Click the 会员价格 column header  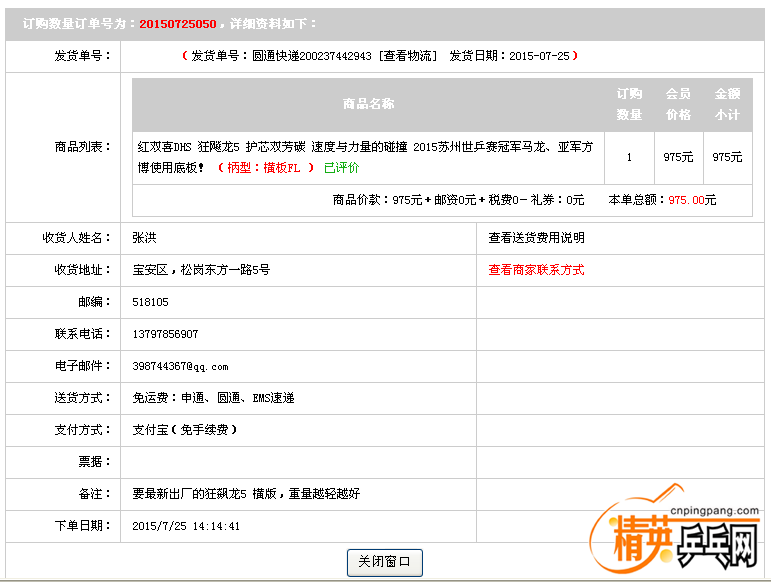678,104
